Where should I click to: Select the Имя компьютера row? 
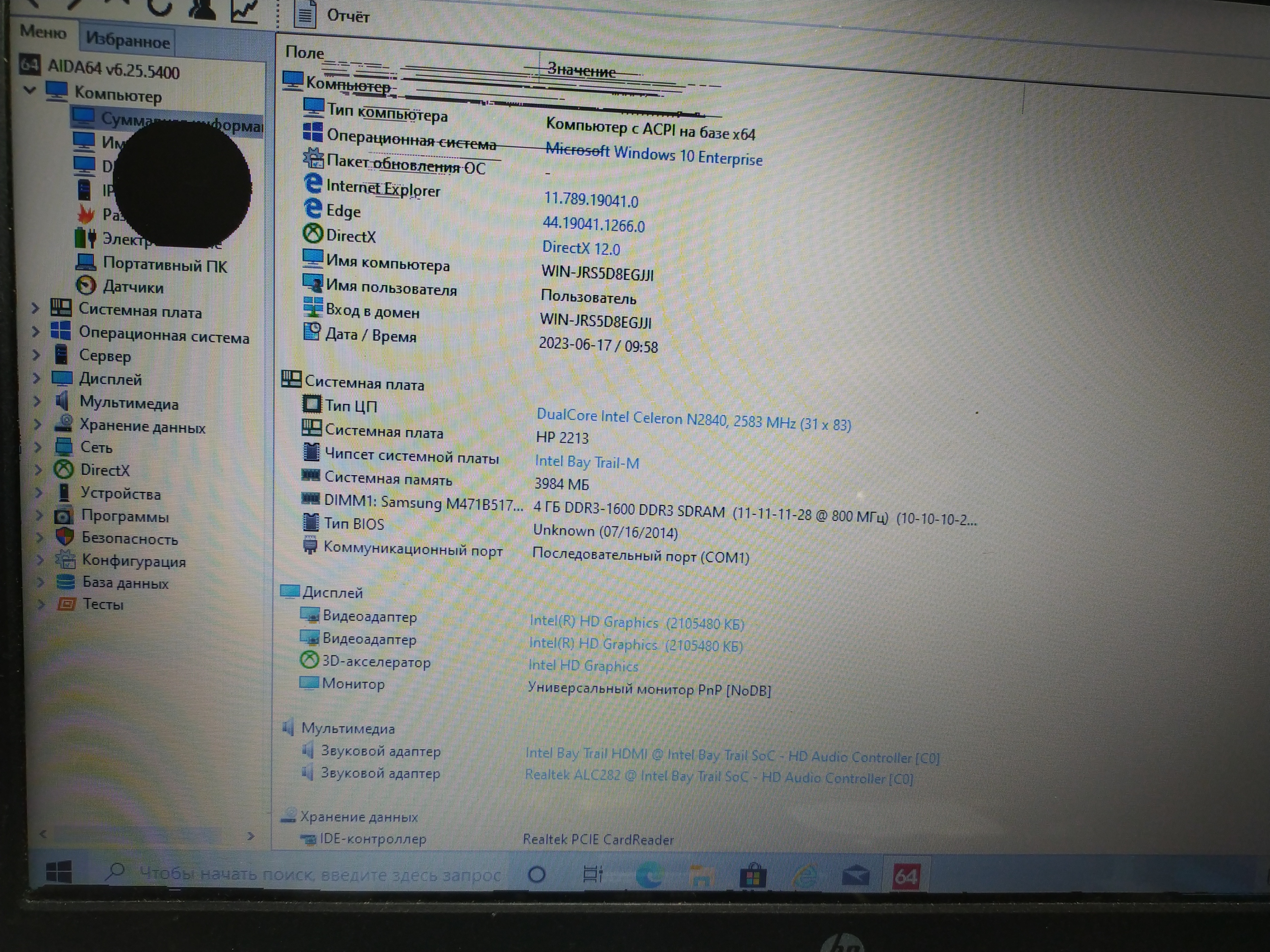pyautogui.click(x=479, y=268)
